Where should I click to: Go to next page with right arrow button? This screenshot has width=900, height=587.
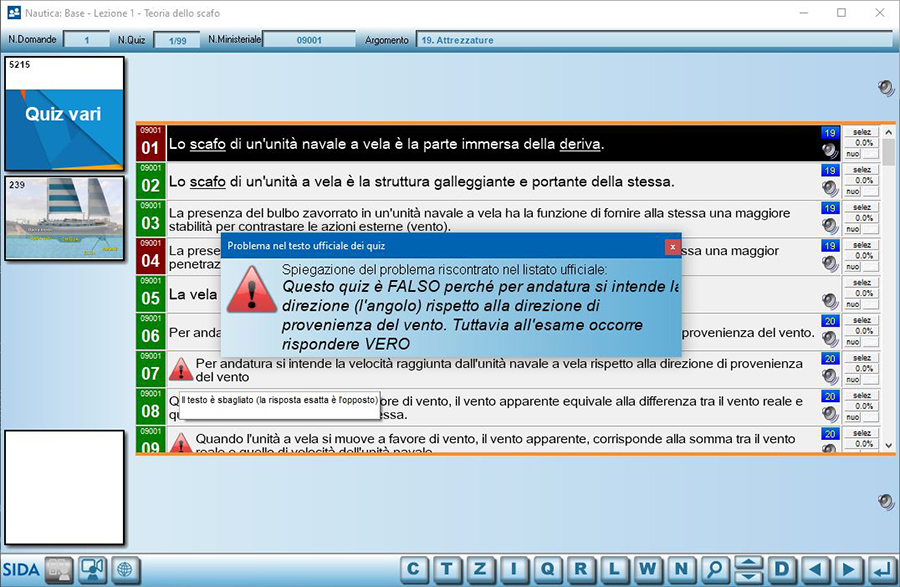click(849, 570)
